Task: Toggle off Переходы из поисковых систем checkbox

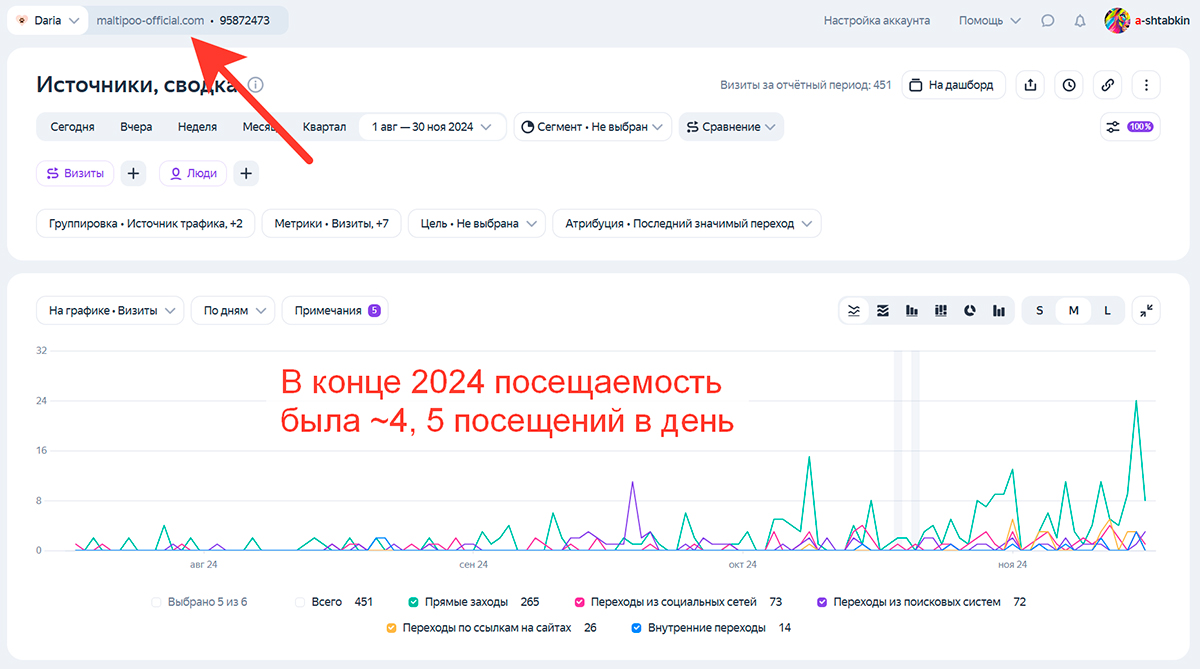Action: tap(822, 602)
